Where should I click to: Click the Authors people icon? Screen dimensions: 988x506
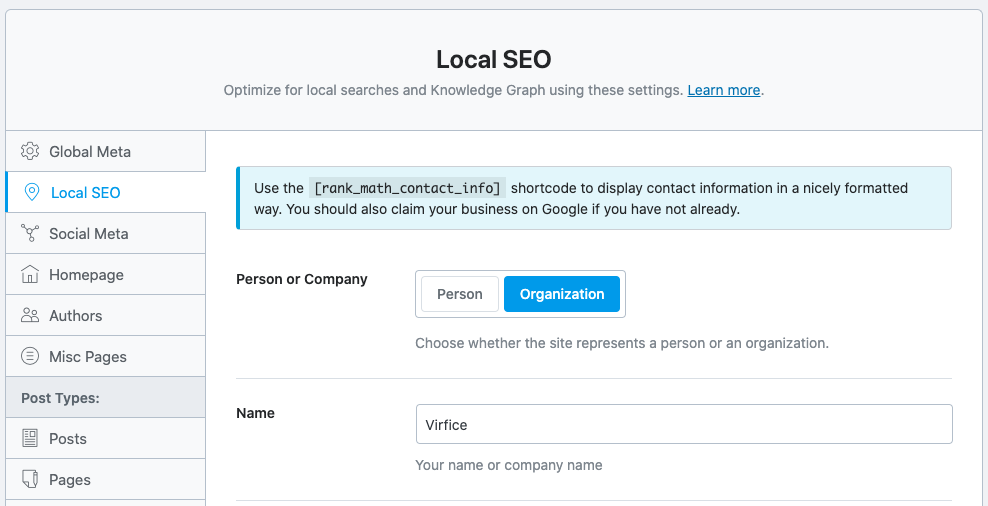(x=30, y=316)
